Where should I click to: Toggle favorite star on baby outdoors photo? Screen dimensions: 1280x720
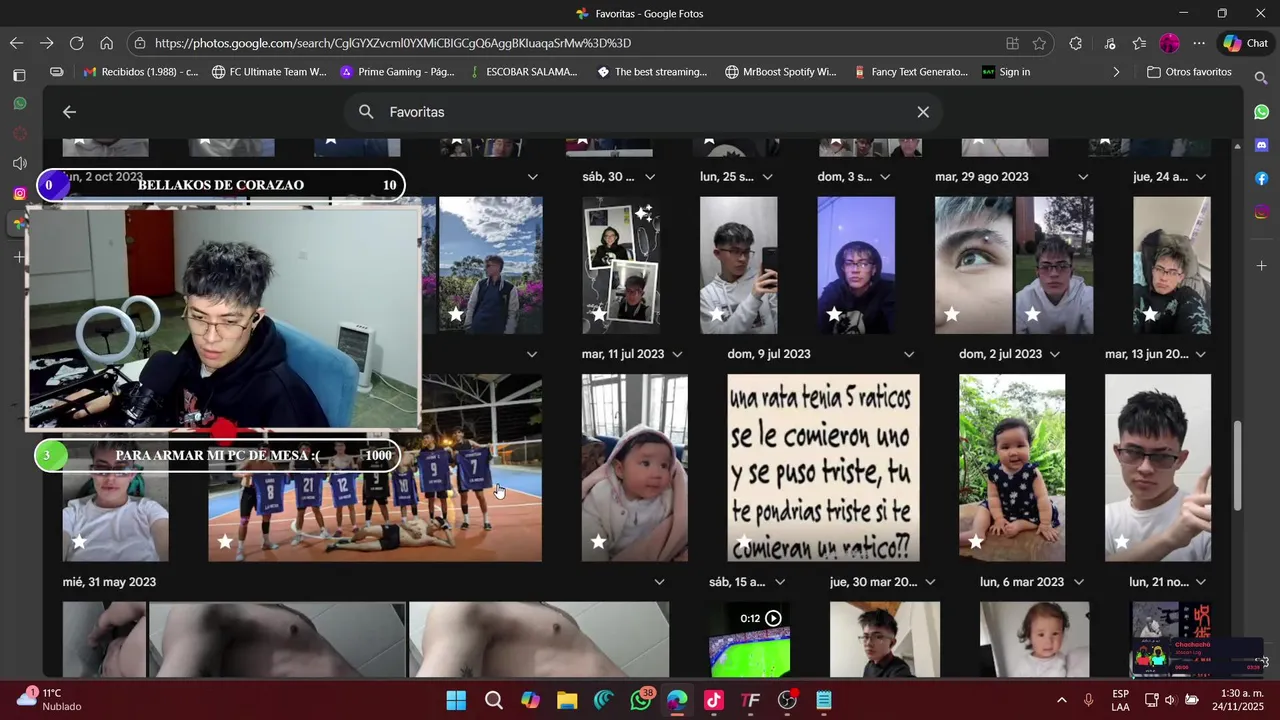tap(976, 542)
